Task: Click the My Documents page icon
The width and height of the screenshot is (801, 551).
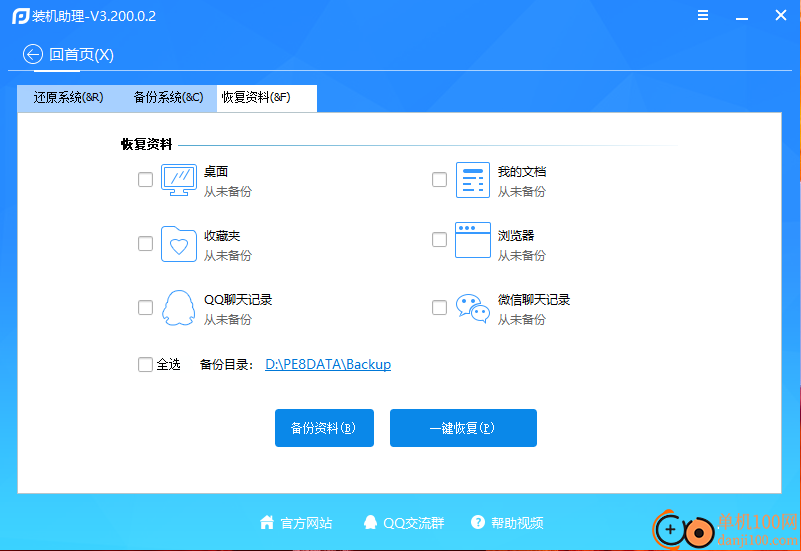Action: pos(473,180)
